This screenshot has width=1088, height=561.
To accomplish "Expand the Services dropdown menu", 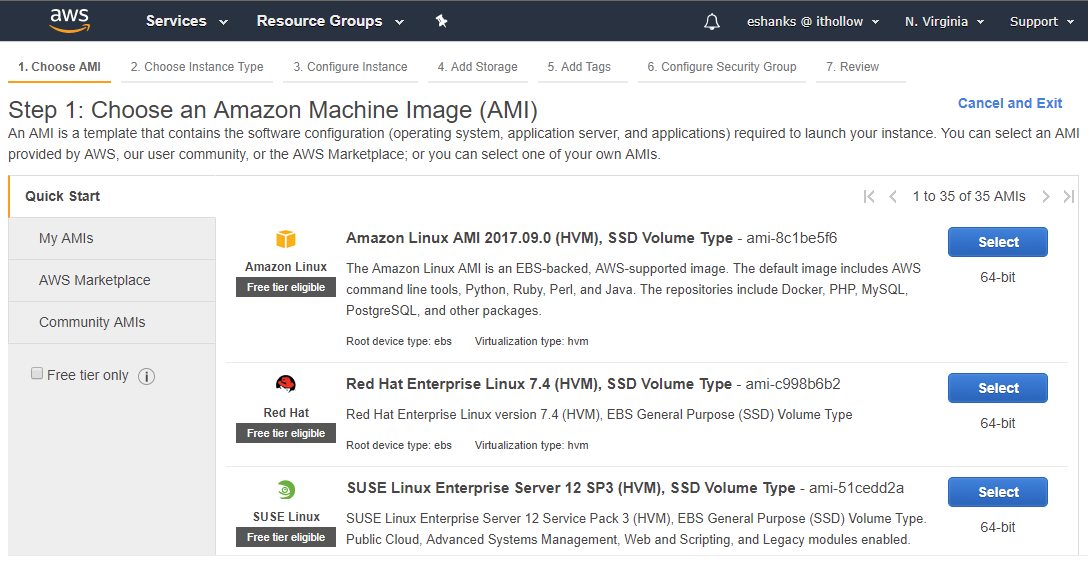I will (186, 21).
